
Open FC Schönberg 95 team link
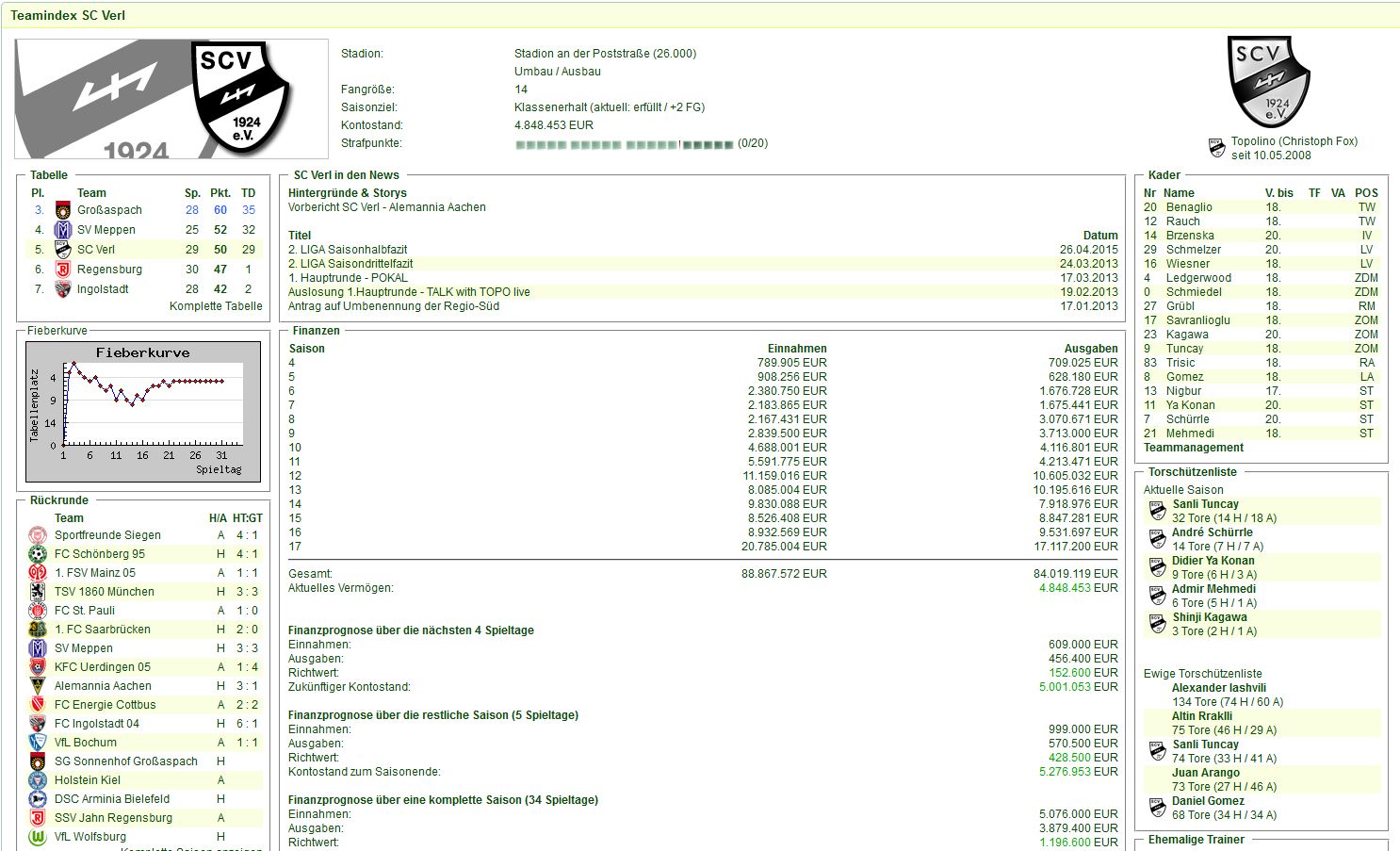tap(100, 554)
